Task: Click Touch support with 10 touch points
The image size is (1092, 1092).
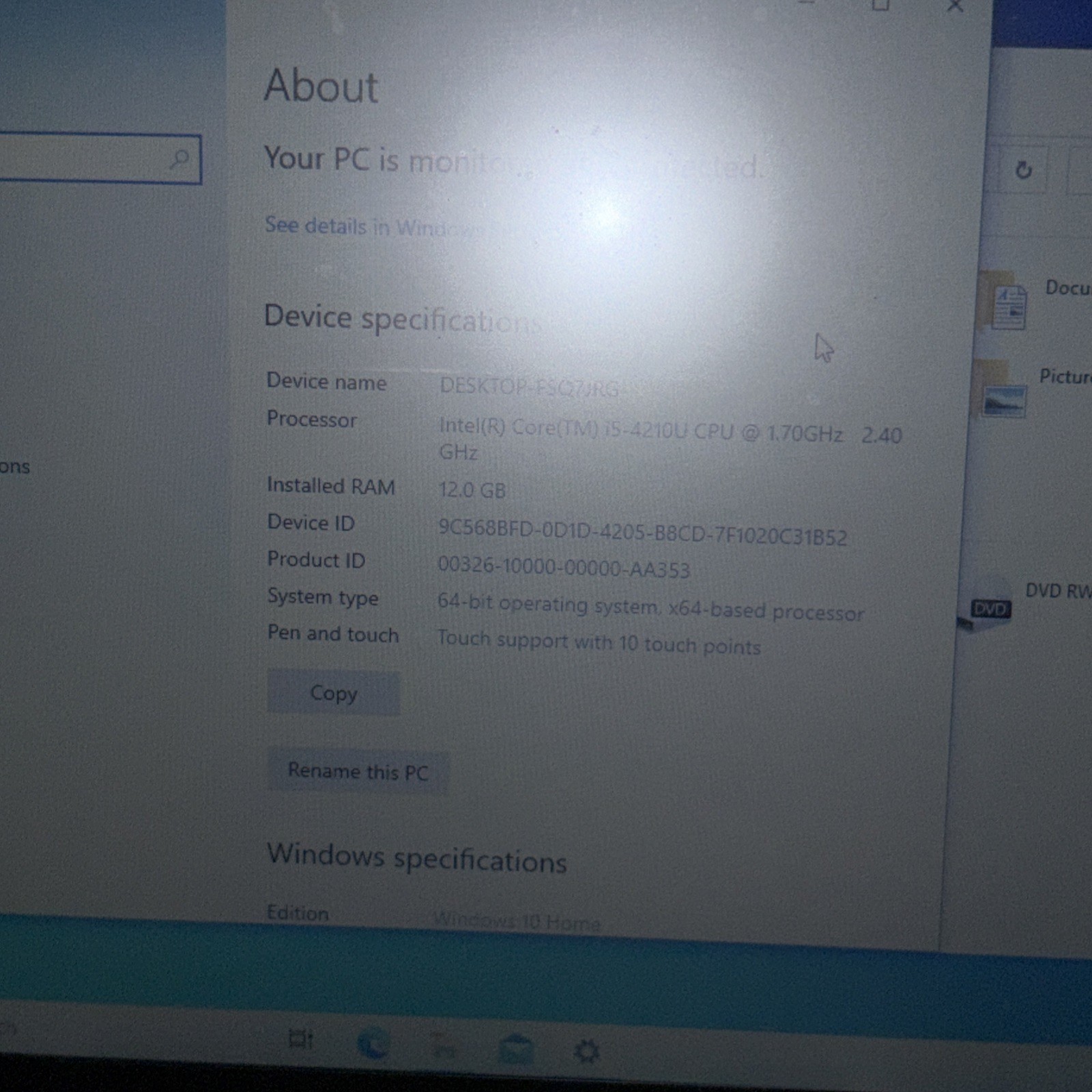Action: (x=599, y=642)
